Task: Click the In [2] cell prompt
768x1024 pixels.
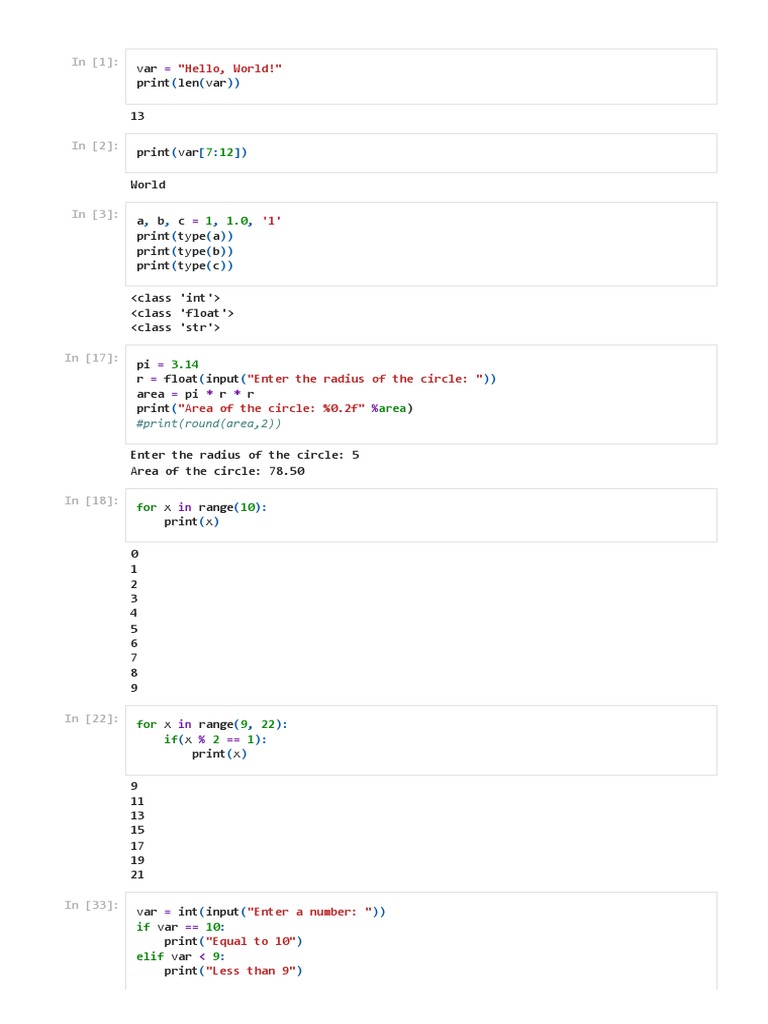Action: point(94,146)
